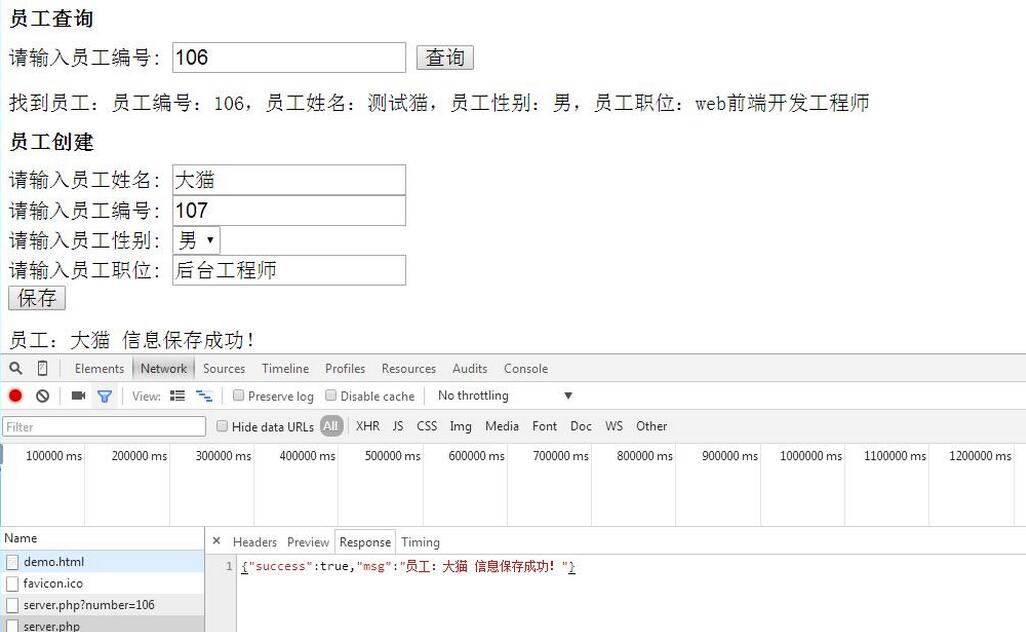Click the 查询 search button
Image resolution: width=1026 pixels, height=632 pixels.
point(445,58)
